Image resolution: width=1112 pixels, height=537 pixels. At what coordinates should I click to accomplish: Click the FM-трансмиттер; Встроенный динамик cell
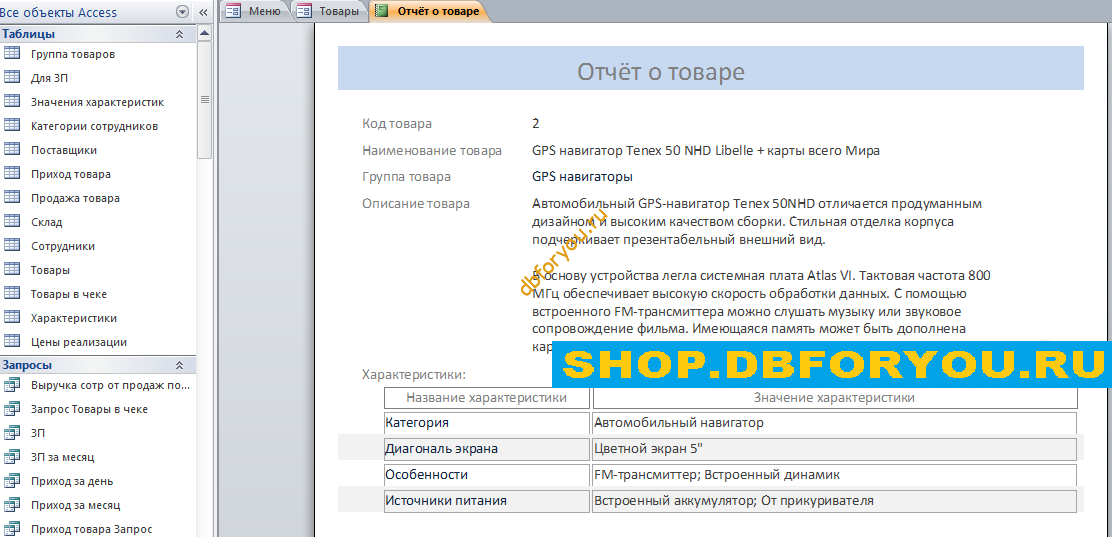pyautogui.click(x=835, y=475)
